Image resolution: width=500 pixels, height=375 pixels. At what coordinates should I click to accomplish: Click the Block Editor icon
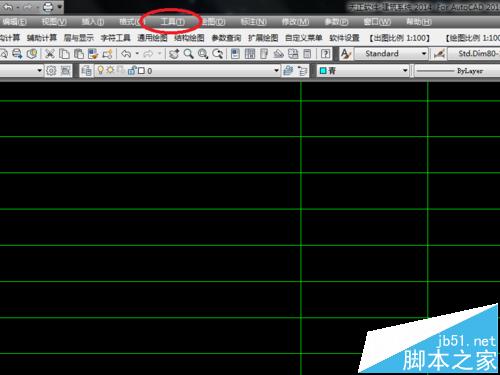coord(107,54)
